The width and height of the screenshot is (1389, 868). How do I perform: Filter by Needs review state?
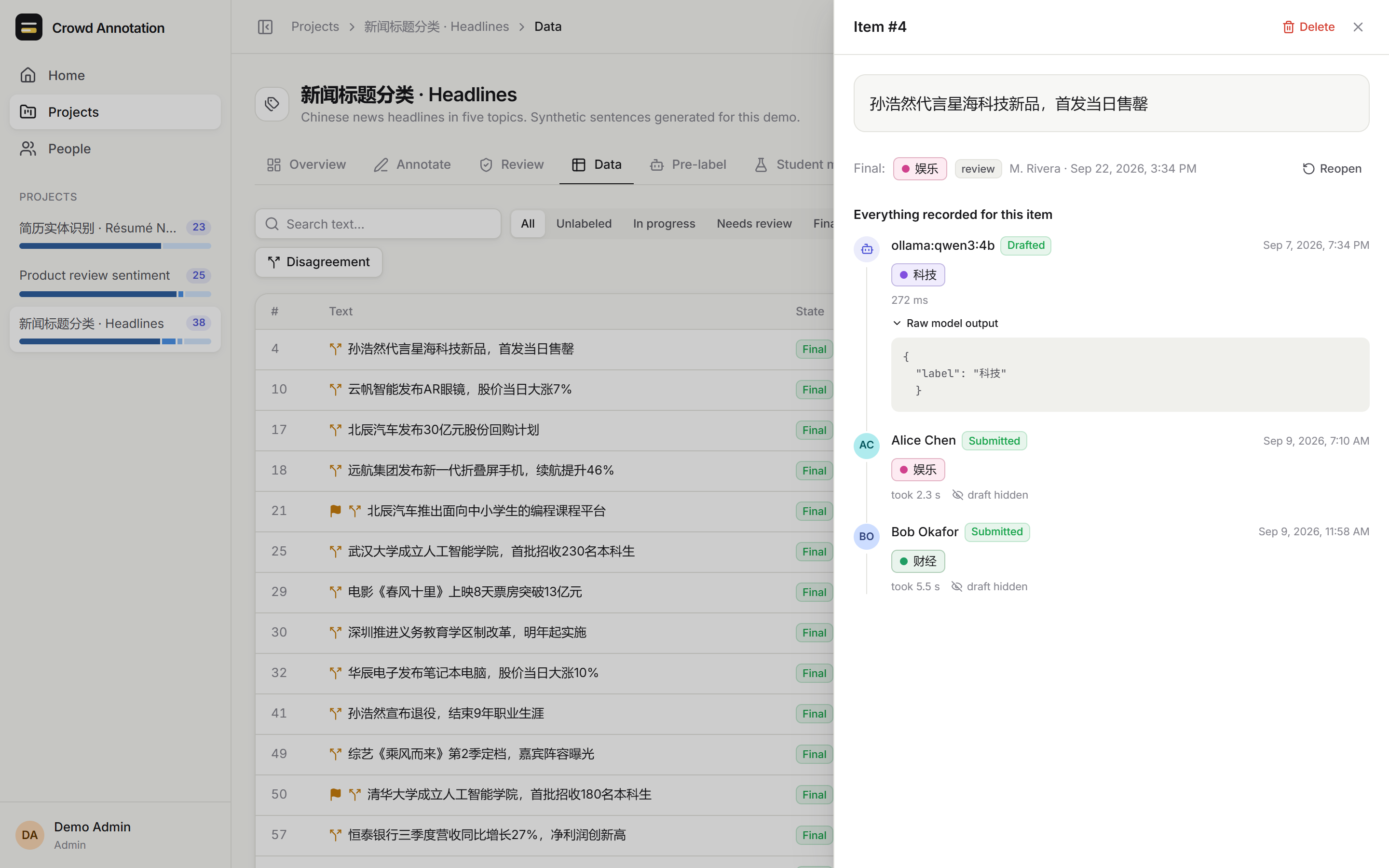754,224
